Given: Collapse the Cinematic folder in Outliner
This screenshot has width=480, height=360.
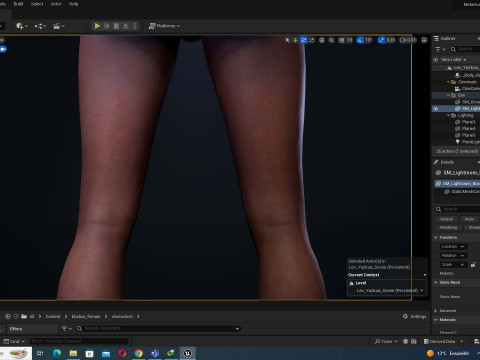Looking at the screenshot, I should click(448, 82).
